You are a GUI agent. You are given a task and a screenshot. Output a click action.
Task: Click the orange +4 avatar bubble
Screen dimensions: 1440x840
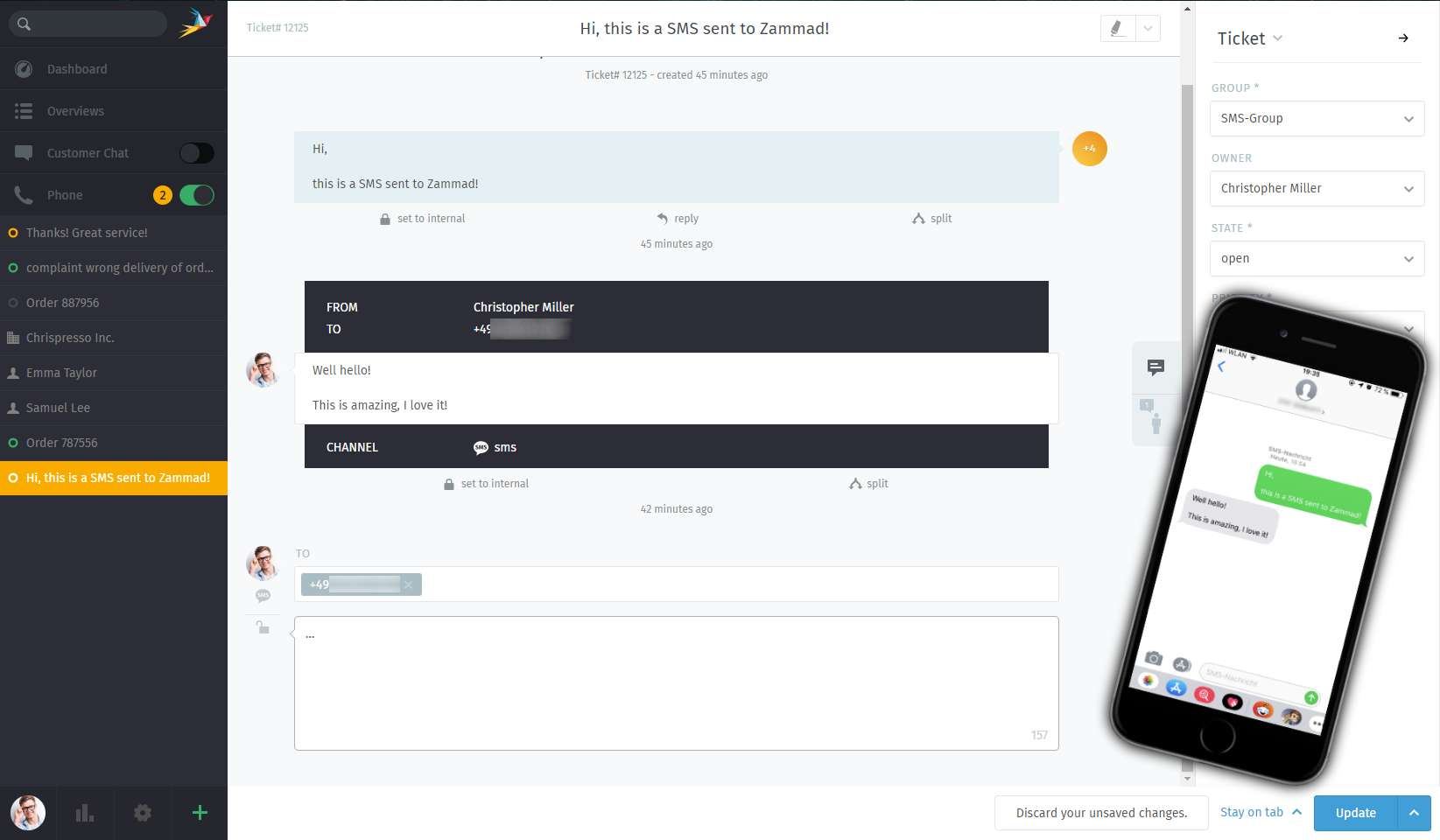point(1090,149)
